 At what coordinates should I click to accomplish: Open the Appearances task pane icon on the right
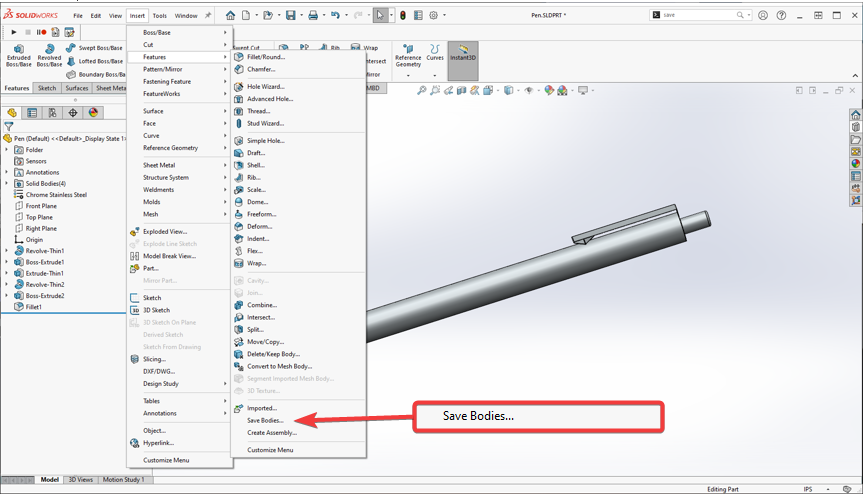coord(856,163)
